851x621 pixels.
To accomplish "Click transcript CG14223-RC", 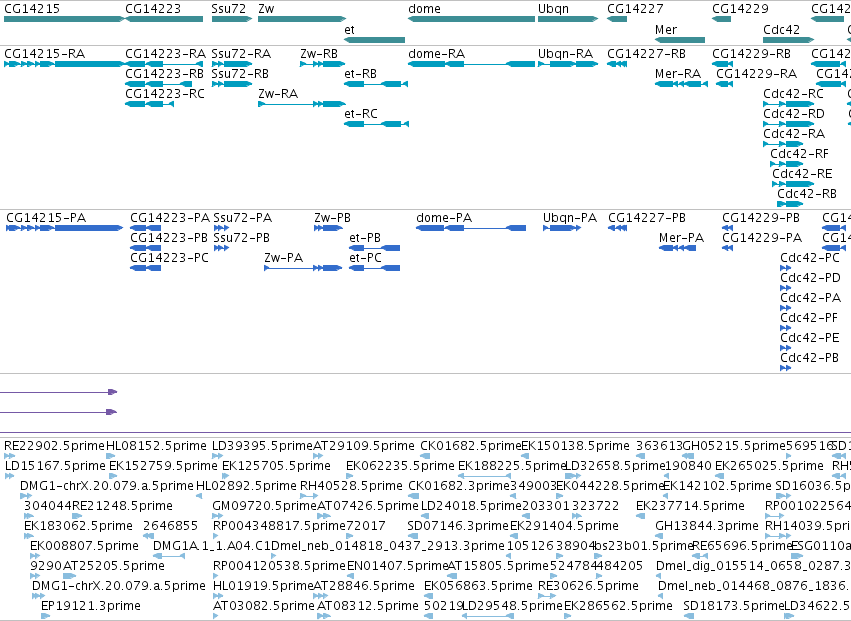I will coord(149,104).
